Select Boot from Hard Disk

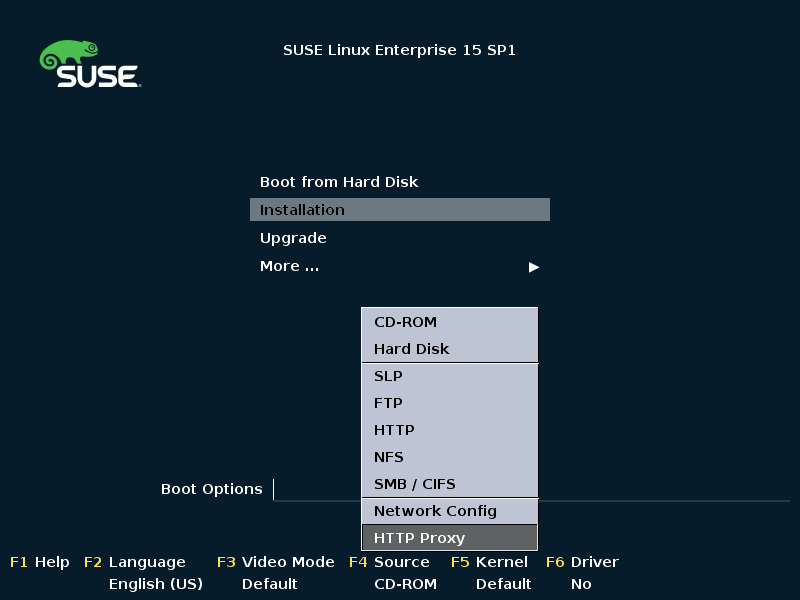[339, 182]
